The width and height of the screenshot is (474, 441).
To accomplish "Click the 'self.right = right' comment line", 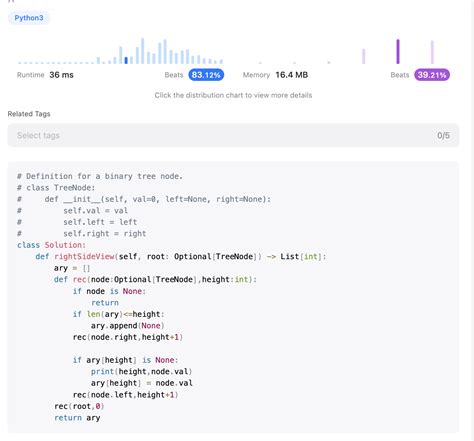I will (x=105, y=234).
